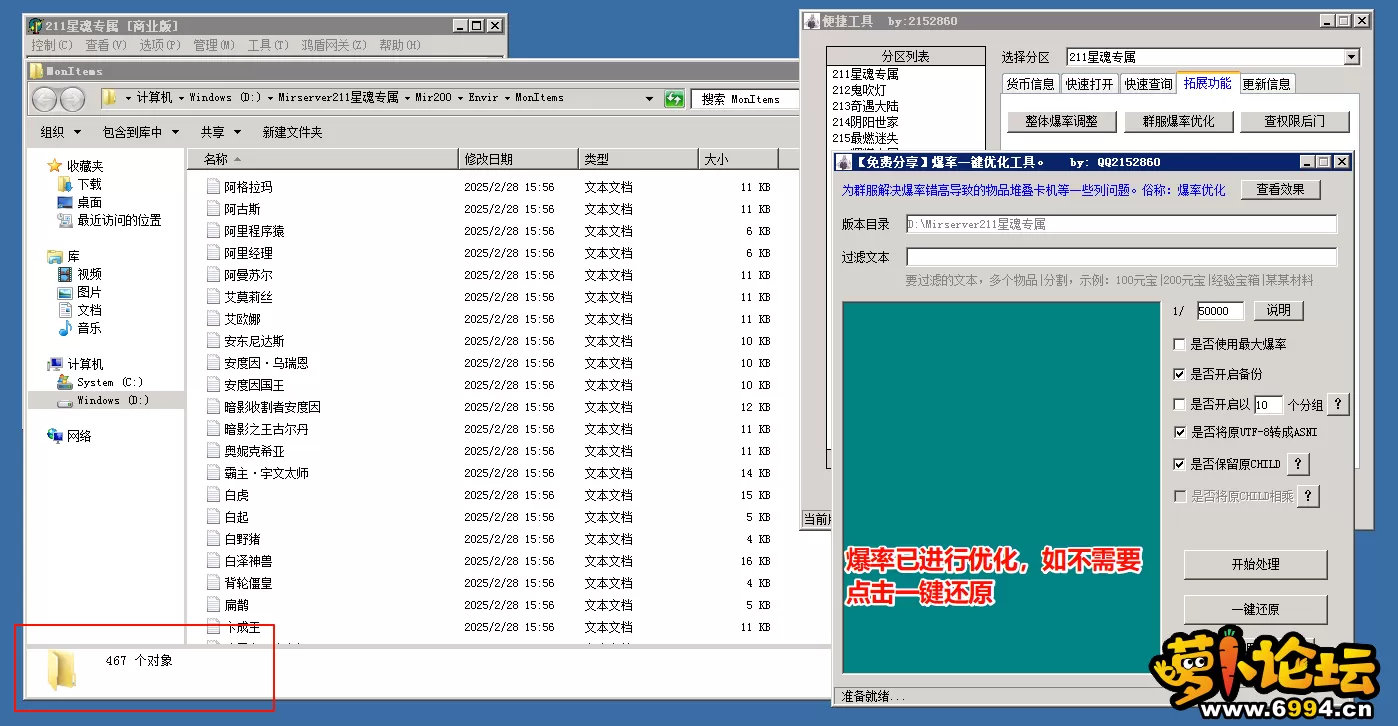1398x726 pixels.
Task: Open 网络 in the navigation pane
Action: tap(70, 436)
